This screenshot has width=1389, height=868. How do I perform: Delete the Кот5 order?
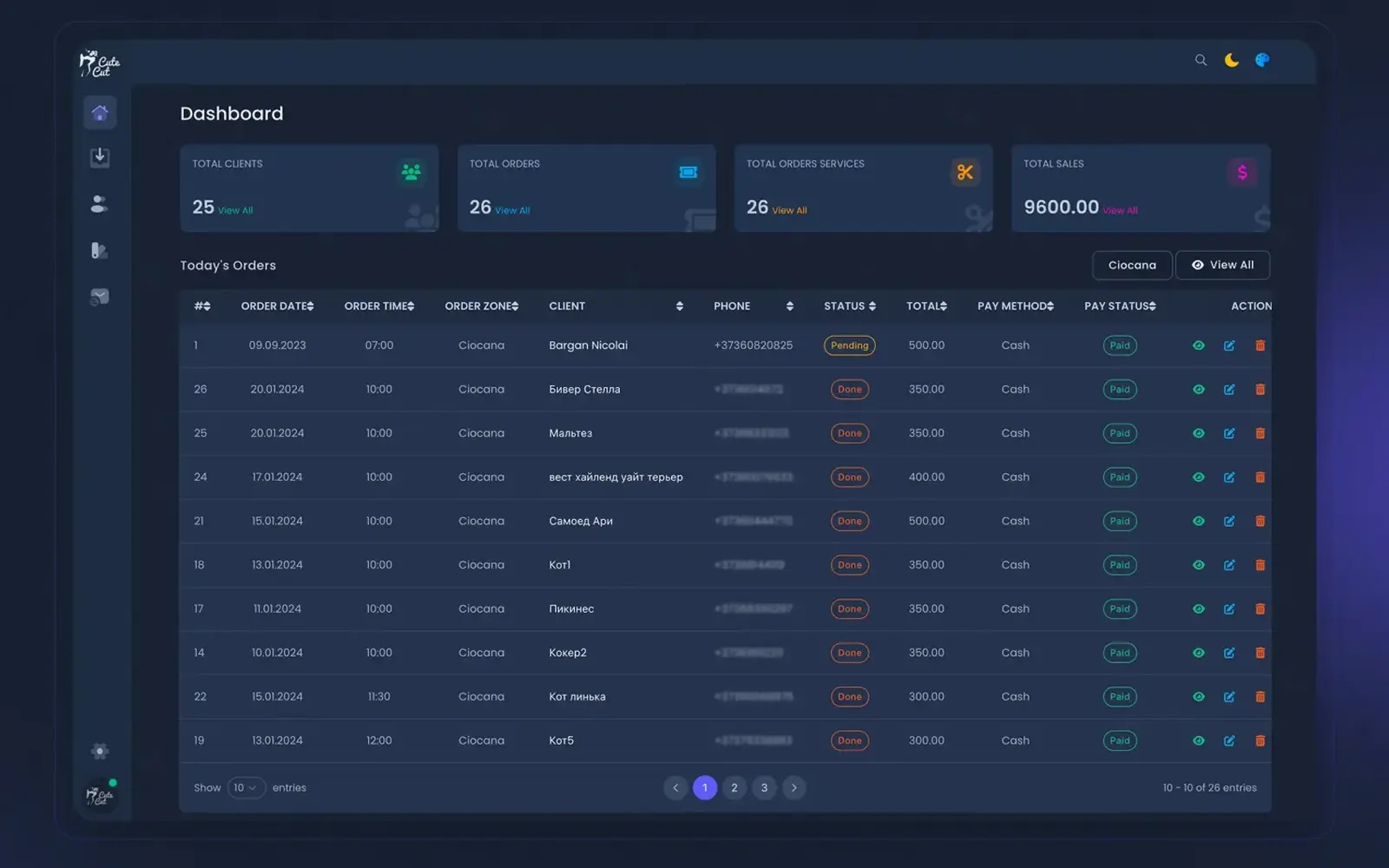coord(1260,740)
